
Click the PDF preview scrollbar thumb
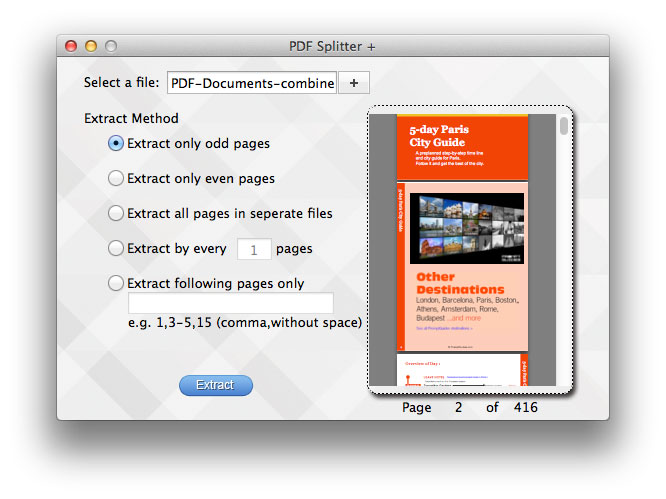pyautogui.click(x=564, y=126)
